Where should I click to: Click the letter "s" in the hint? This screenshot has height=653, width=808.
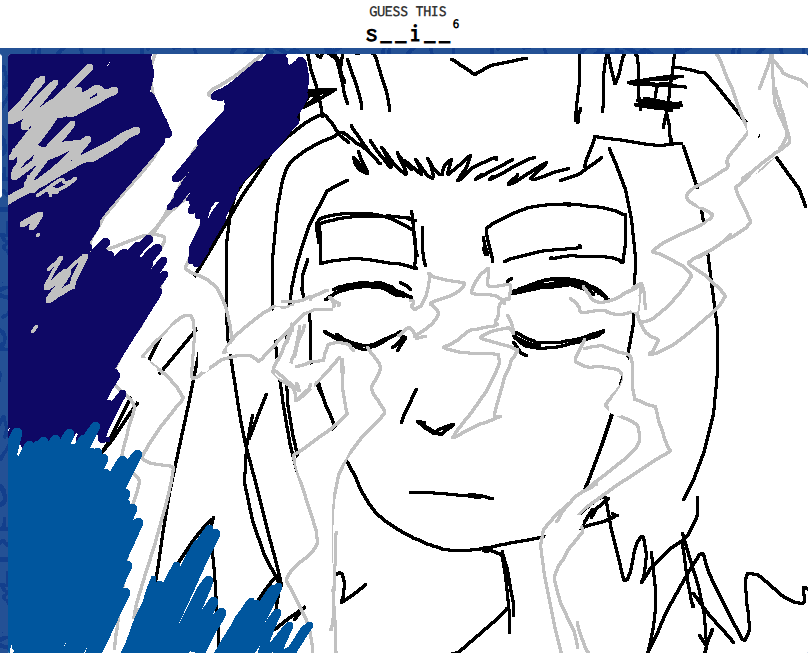[372, 34]
